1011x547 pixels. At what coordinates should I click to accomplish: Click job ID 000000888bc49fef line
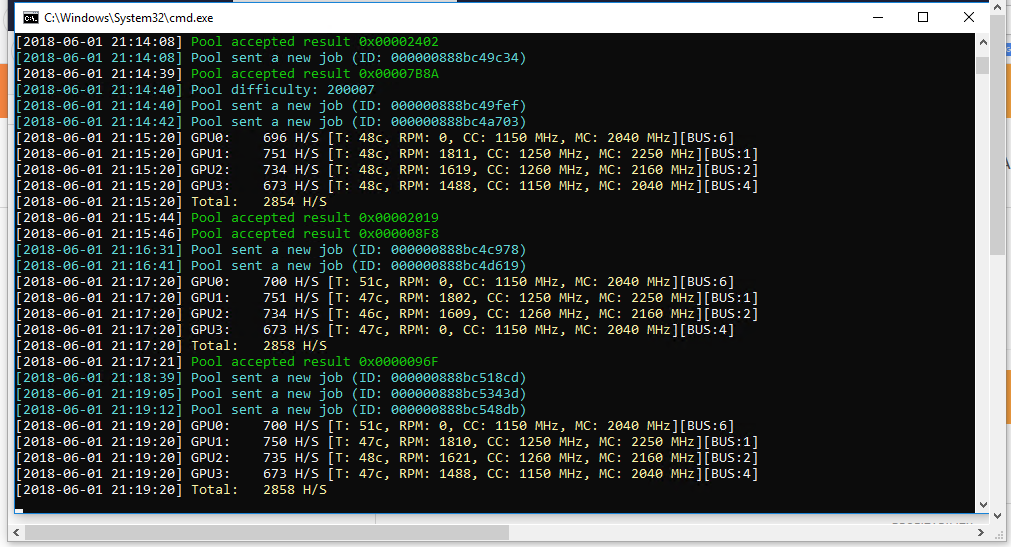click(271, 105)
